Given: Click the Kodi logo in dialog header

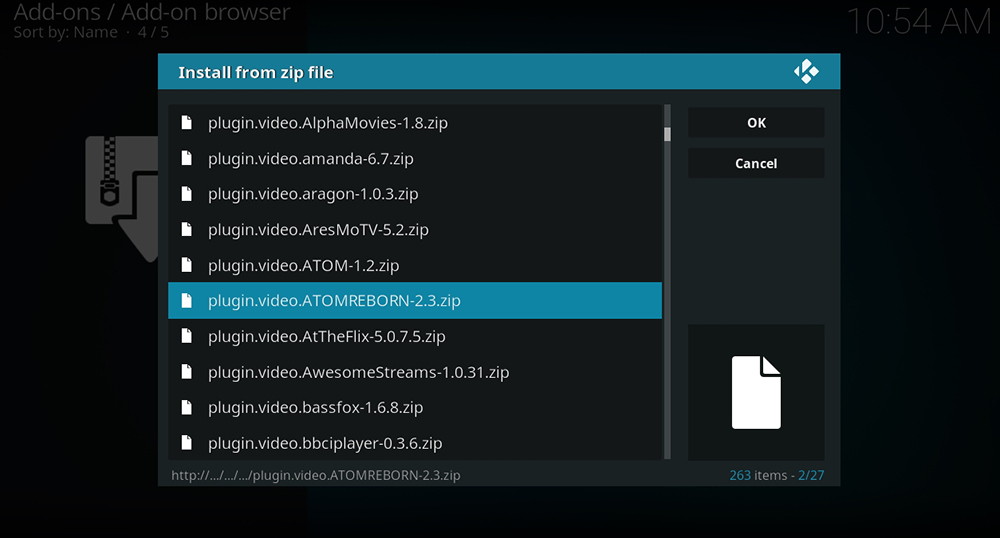Looking at the screenshot, I should click(806, 71).
